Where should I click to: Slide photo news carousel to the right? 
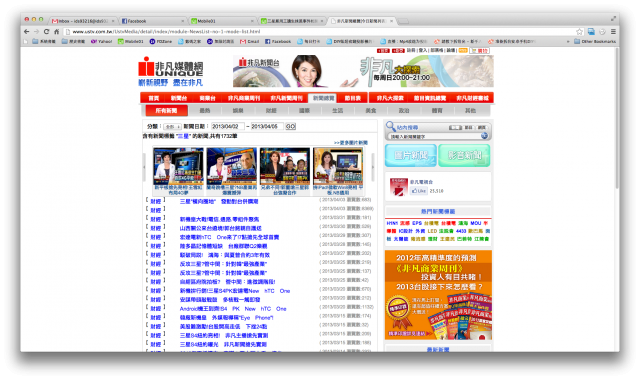coord(372,167)
